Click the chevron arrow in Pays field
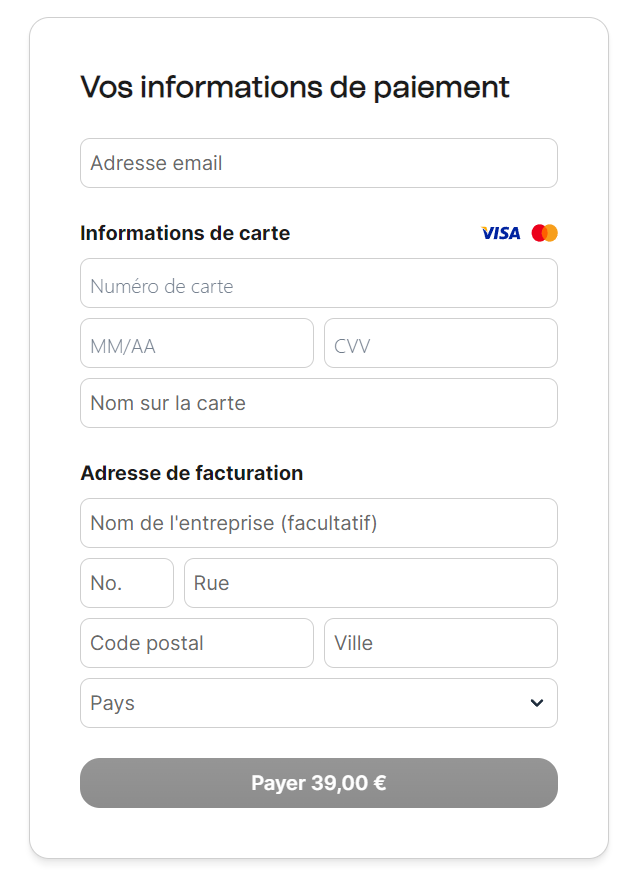 (x=537, y=703)
